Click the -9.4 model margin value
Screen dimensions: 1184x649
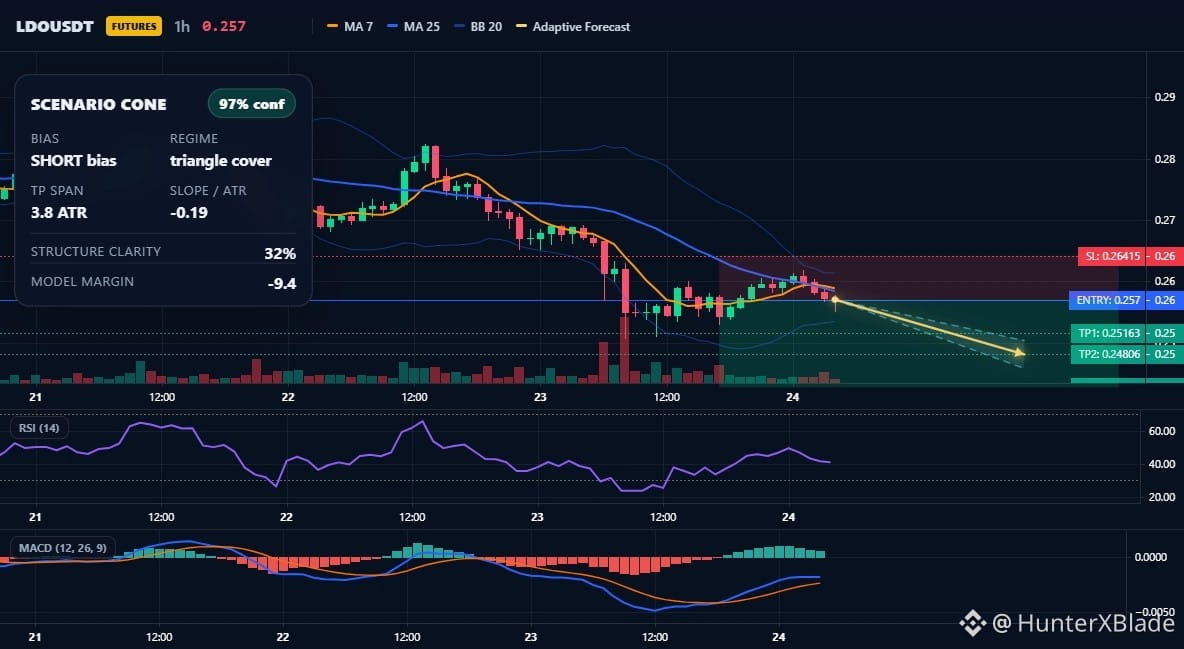click(x=282, y=284)
